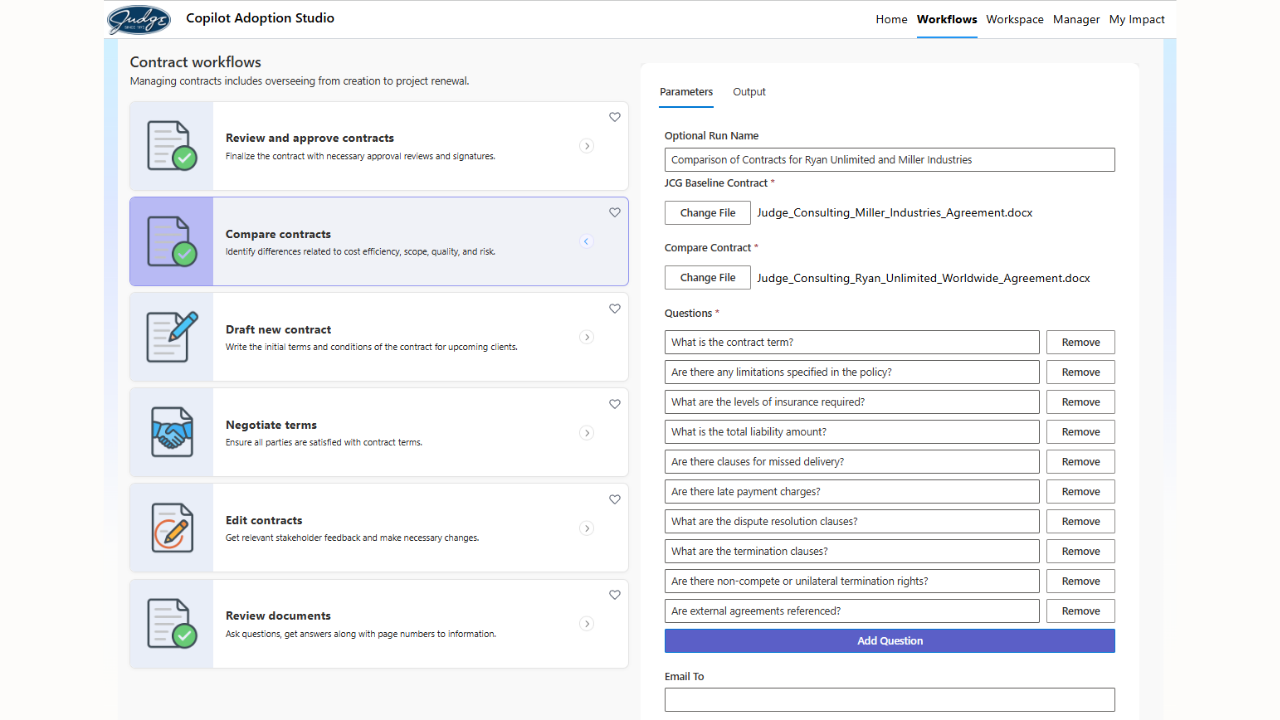Expand Review and approve contracts chevron

pos(587,146)
